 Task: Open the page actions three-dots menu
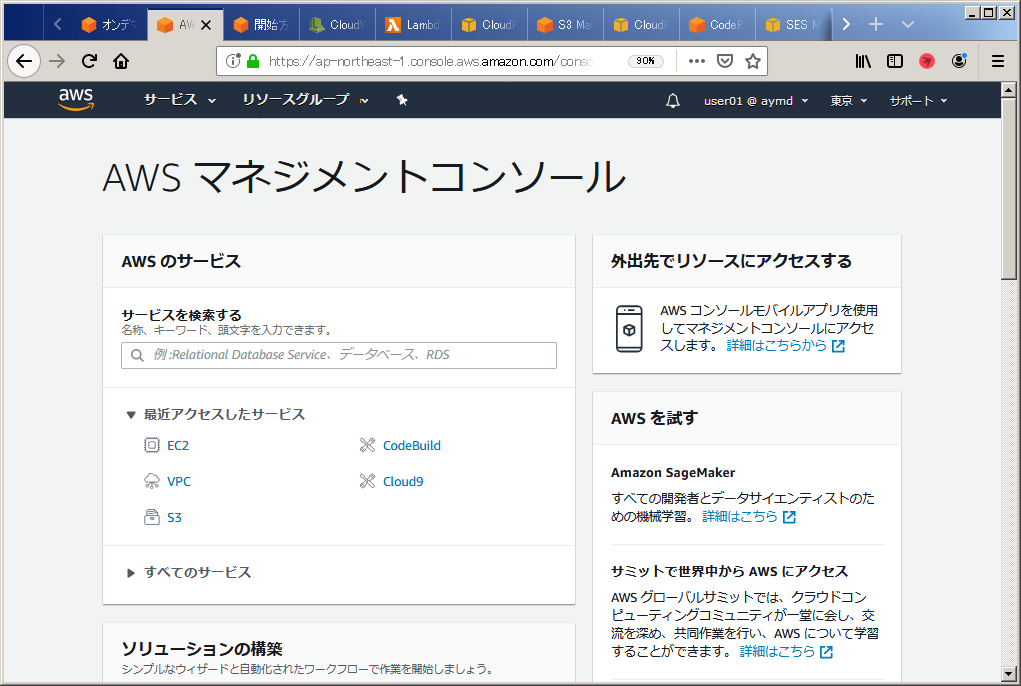[697, 61]
